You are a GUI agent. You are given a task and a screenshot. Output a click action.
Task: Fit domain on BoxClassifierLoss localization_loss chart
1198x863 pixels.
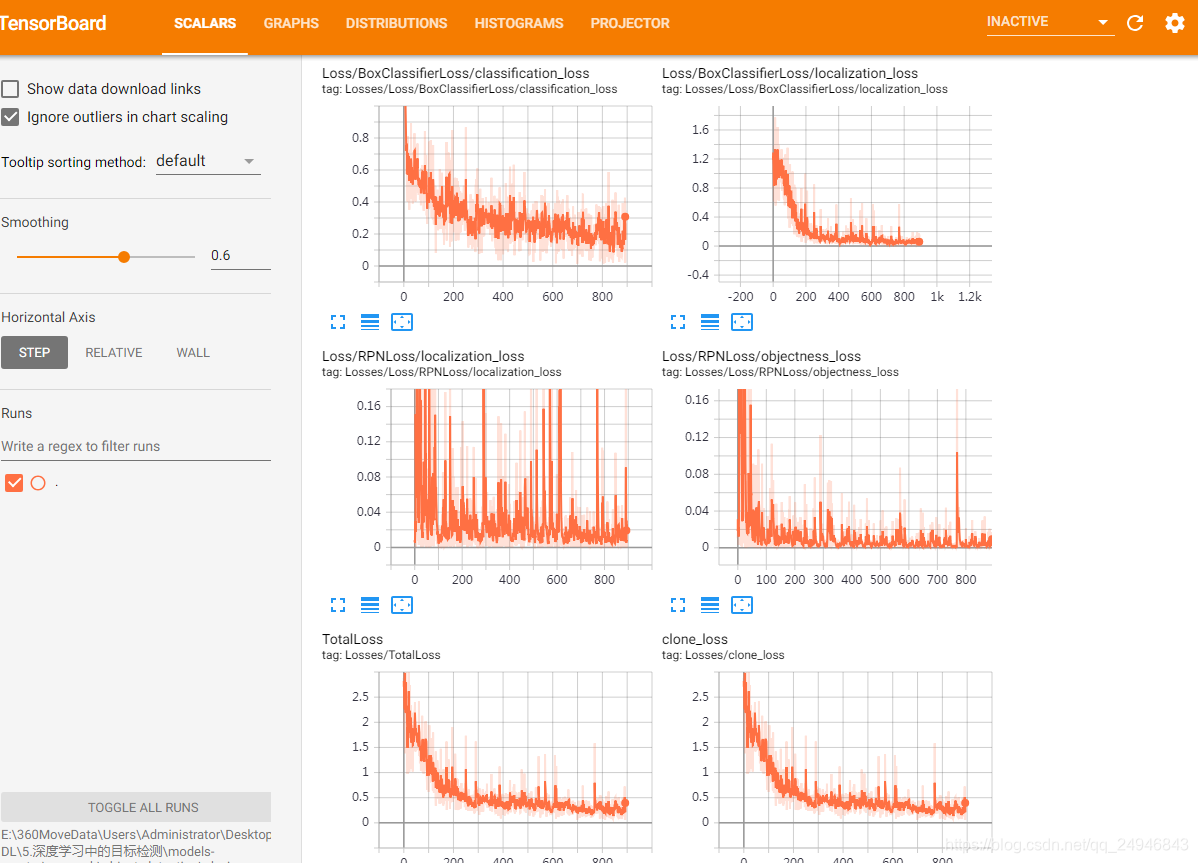[x=742, y=322]
